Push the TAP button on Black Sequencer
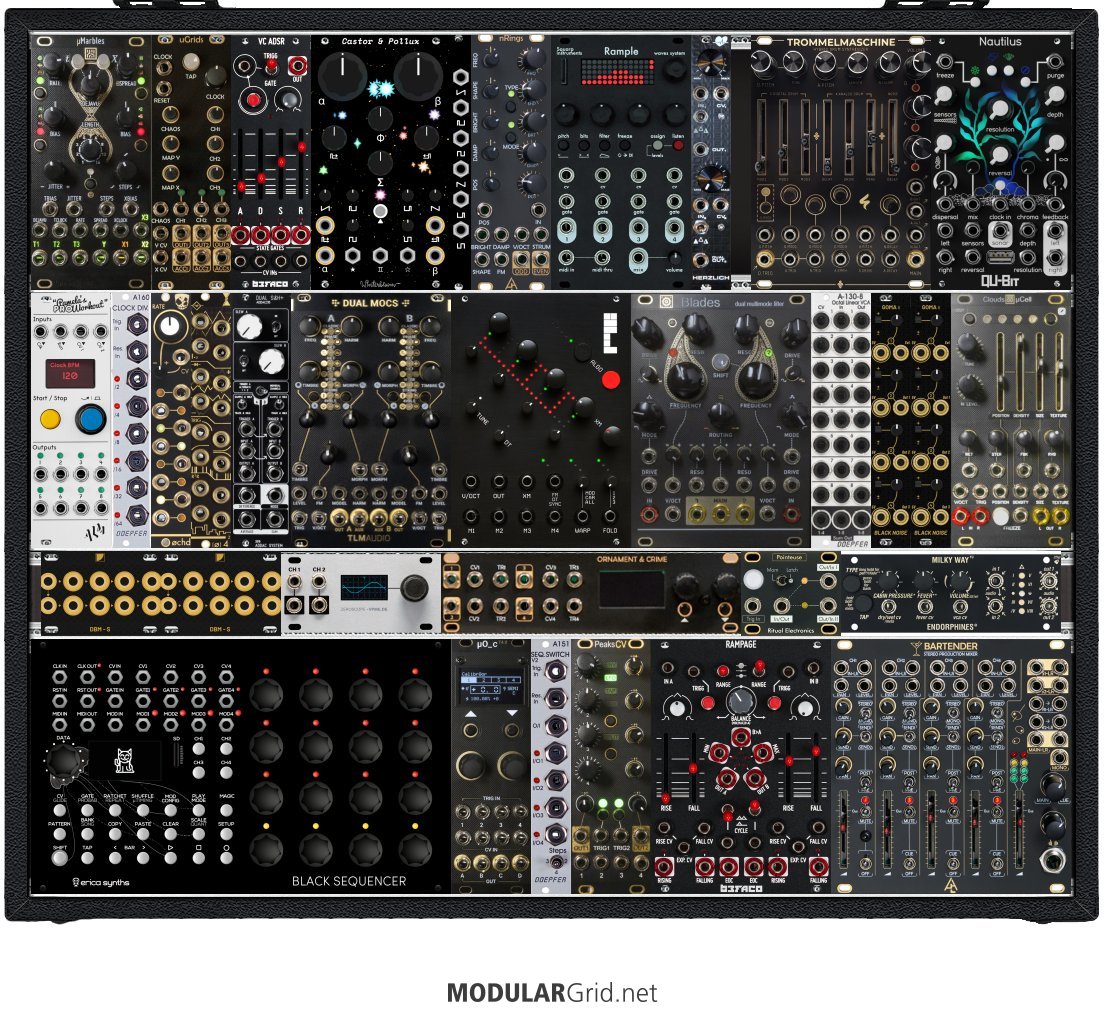 tap(87, 858)
